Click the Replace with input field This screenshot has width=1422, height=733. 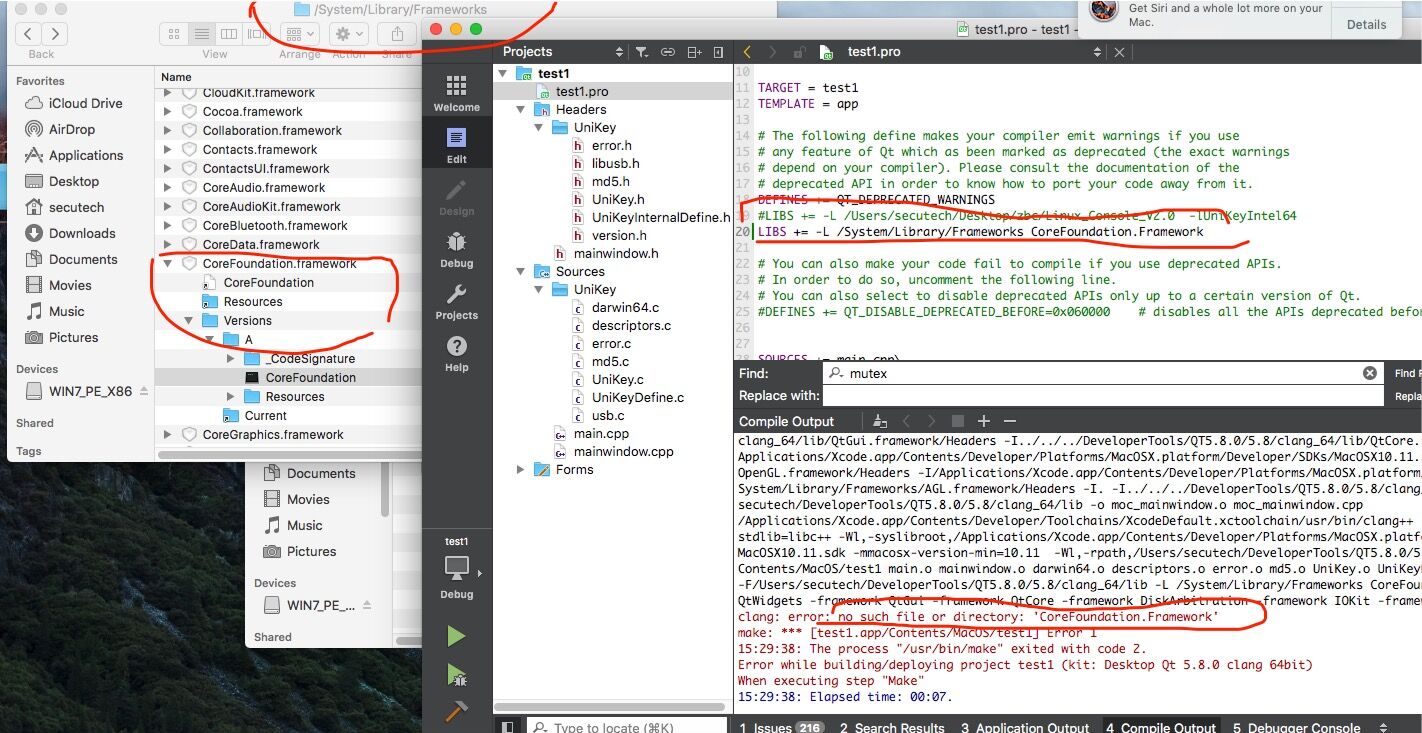pyautogui.click(x=1102, y=396)
